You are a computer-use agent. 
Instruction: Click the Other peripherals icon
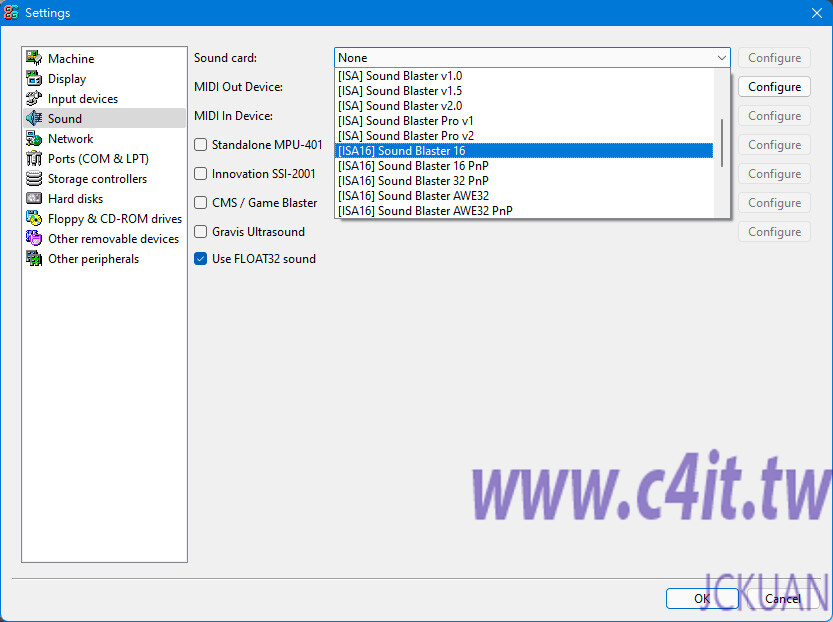pyautogui.click(x=34, y=259)
